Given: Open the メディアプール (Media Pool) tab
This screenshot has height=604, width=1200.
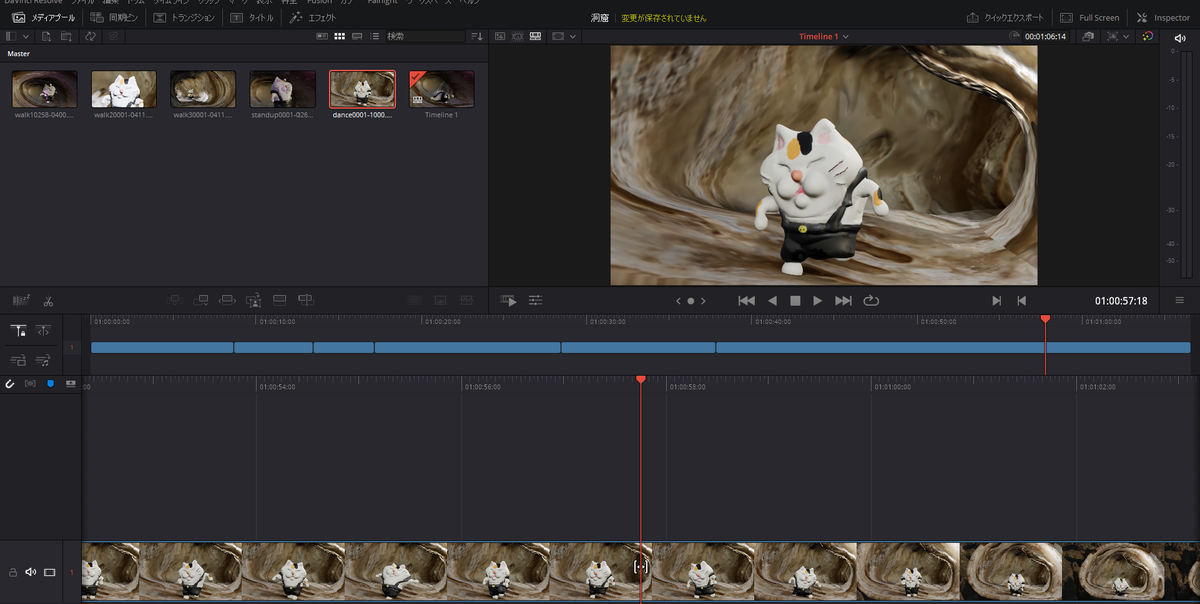Looking at the screenshot, I should point(43,18).
